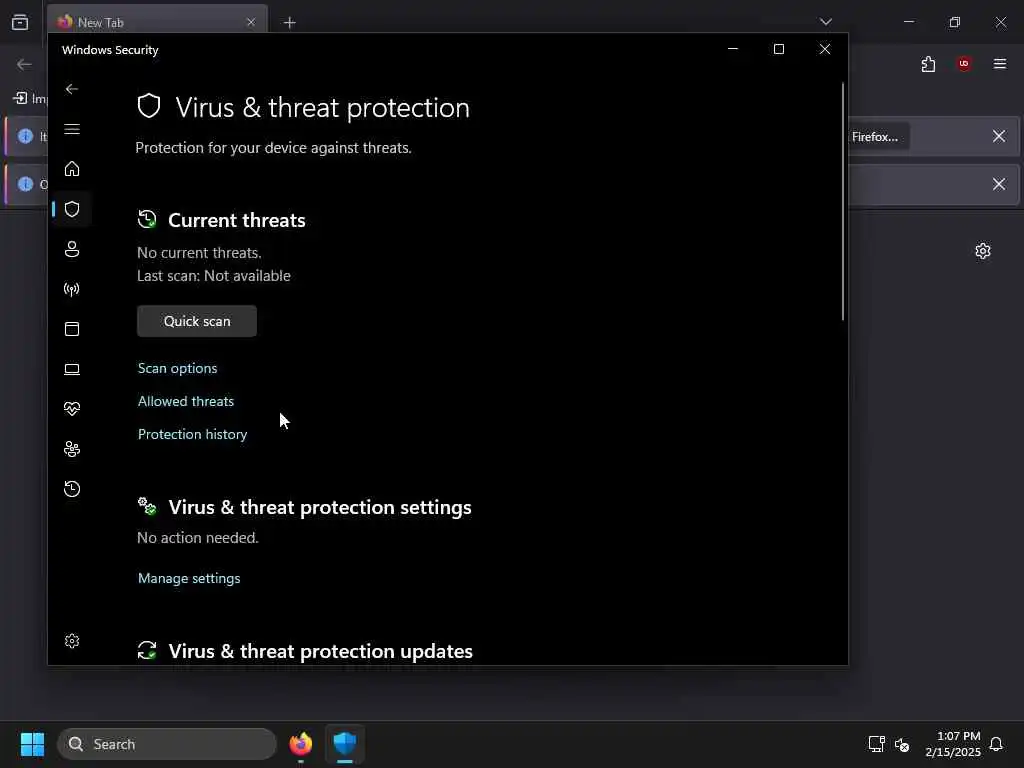Dismiss the second Firefox notification bar
The width and height of the screenshot is (1024, 768).
pos(999,184)
